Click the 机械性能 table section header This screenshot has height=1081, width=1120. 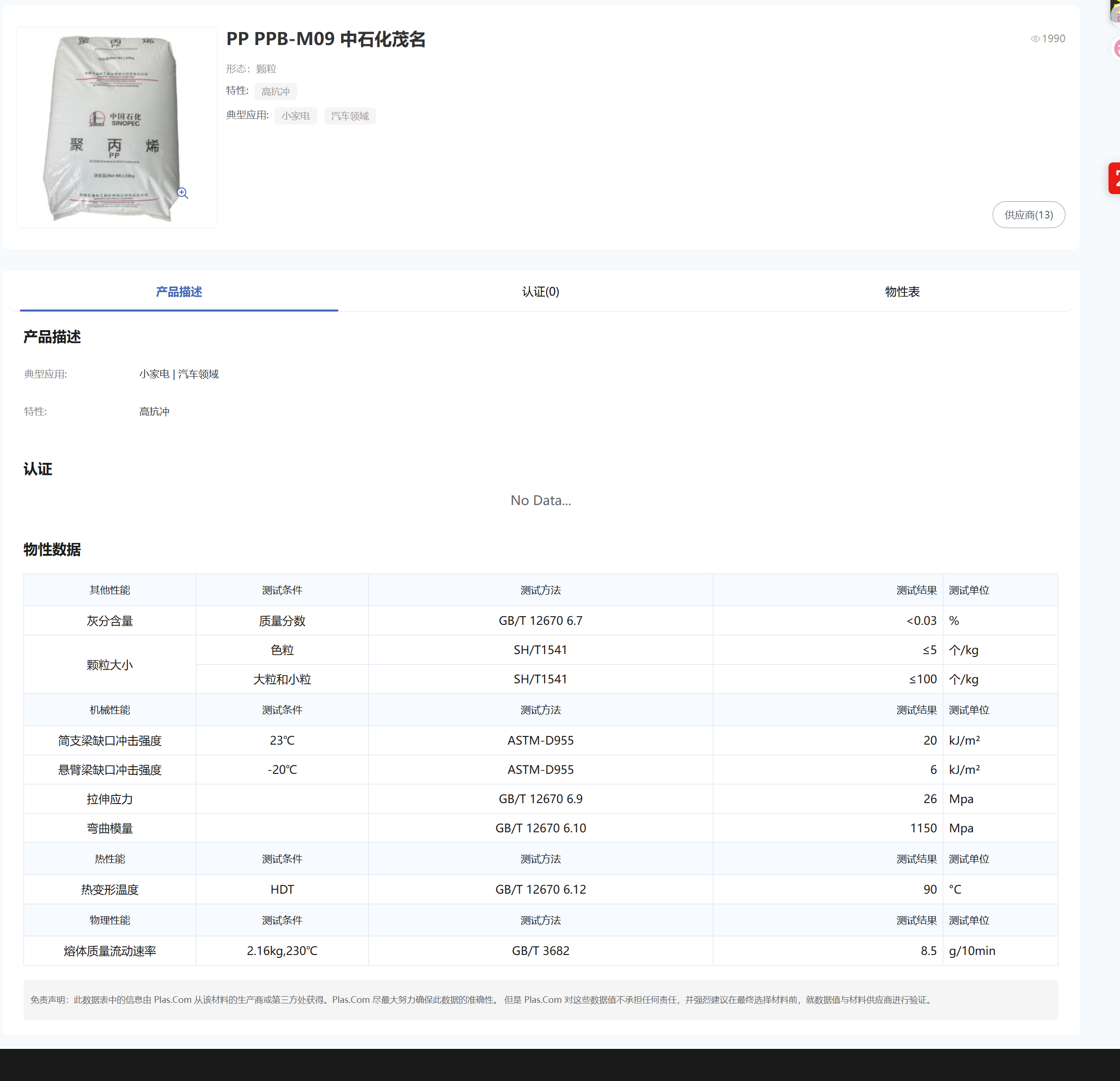pyautogui.click(x=110, y=710)
